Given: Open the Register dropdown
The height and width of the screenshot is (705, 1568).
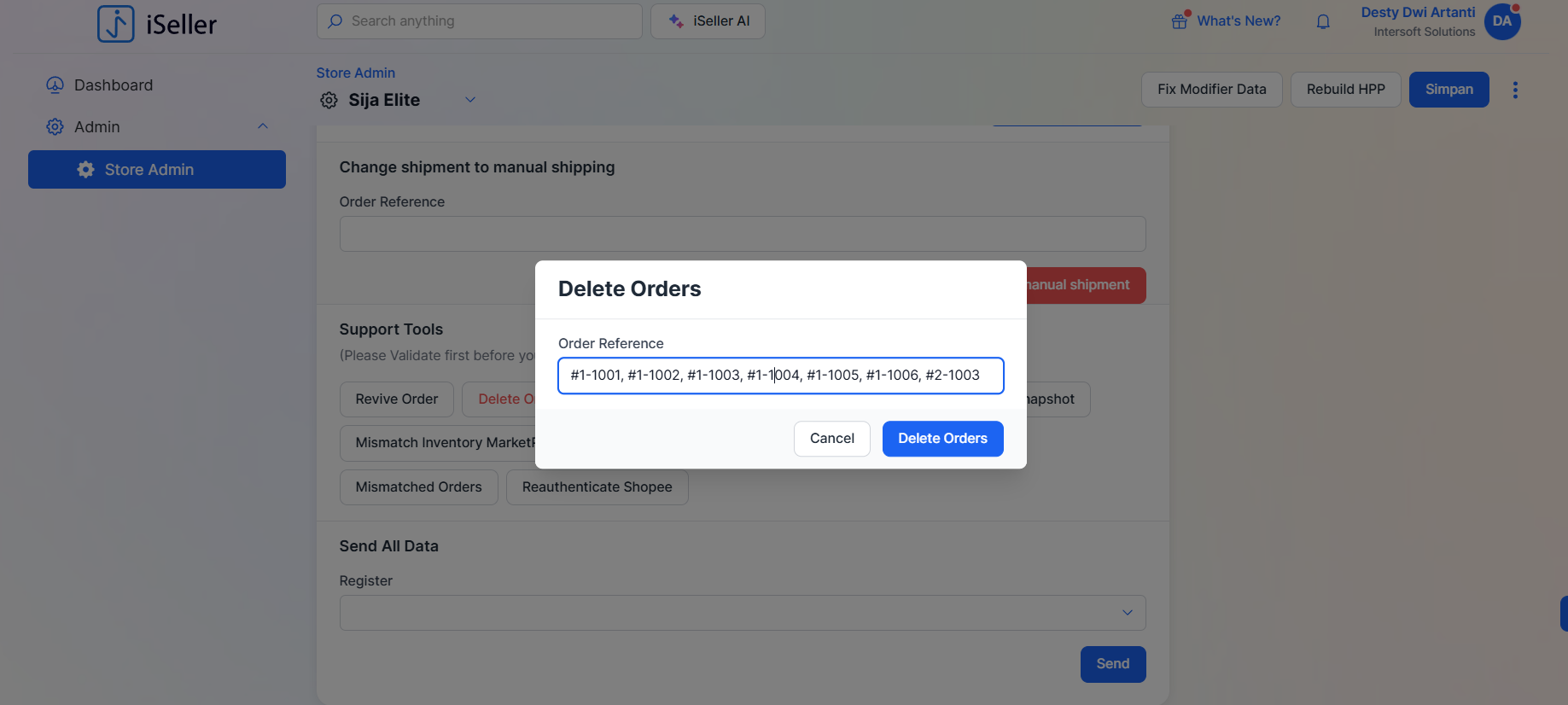Looking at the screenshot, I should [x=1127, y=613].
